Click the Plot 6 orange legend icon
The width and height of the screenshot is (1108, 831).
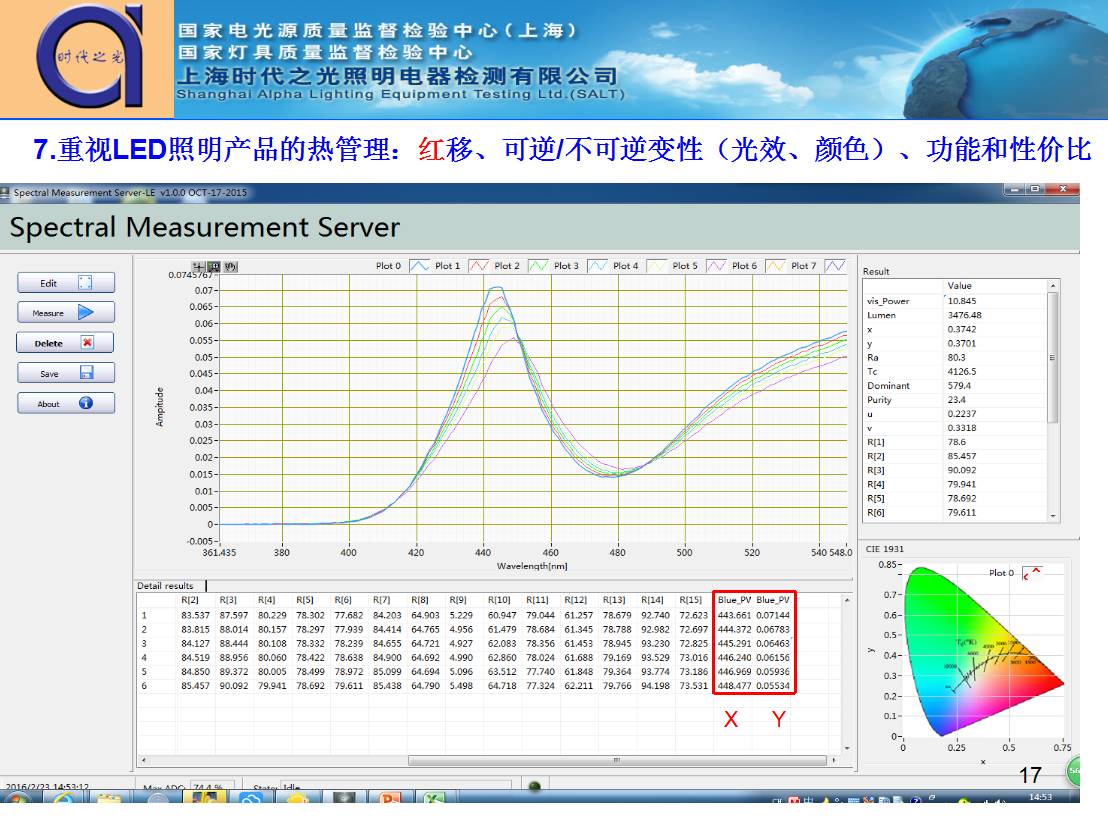(x=776, y=266)
